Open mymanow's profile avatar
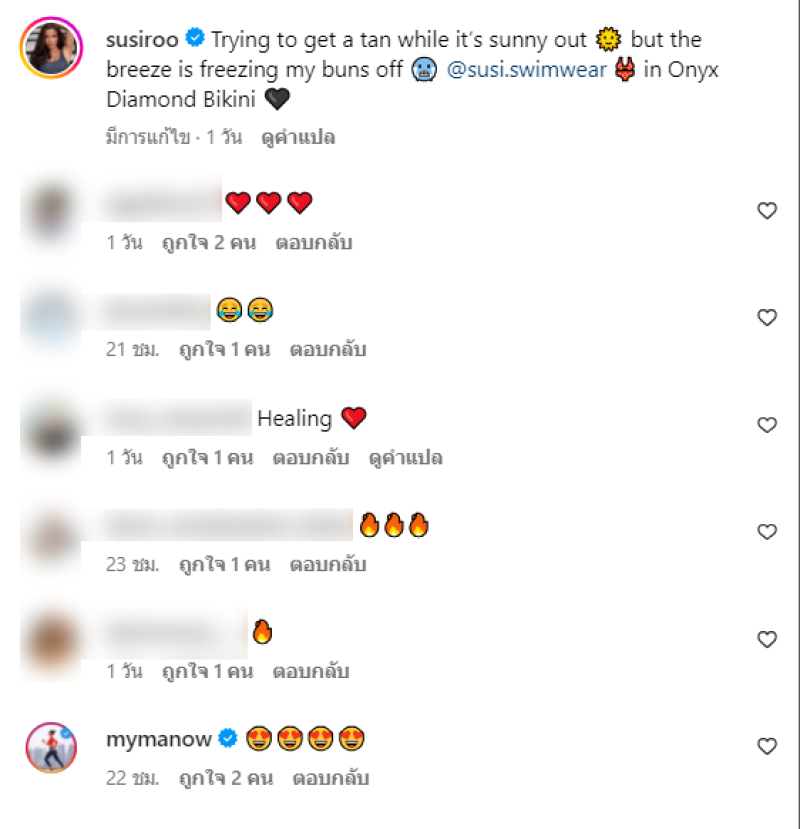The width and height of the screenshot is (800, 829). tap(51, 748)
